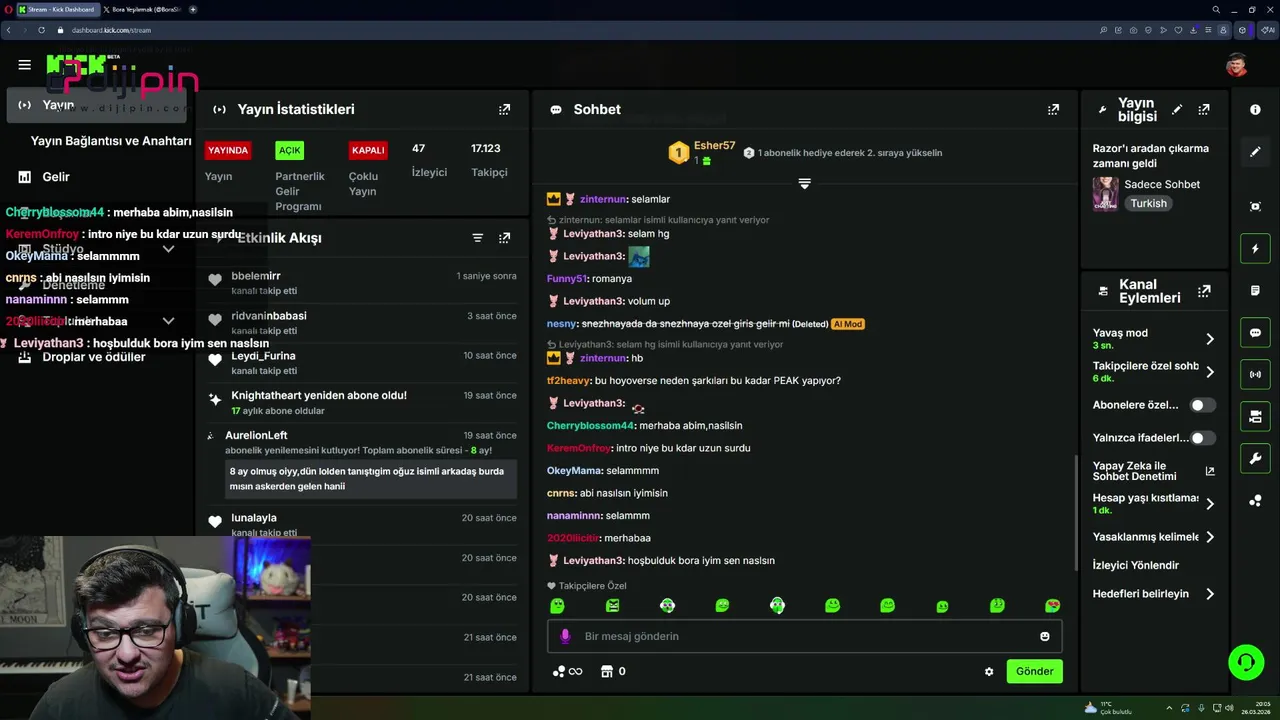
Task: Click the Bir mesaj gönderin field
Action: point(804,636)
